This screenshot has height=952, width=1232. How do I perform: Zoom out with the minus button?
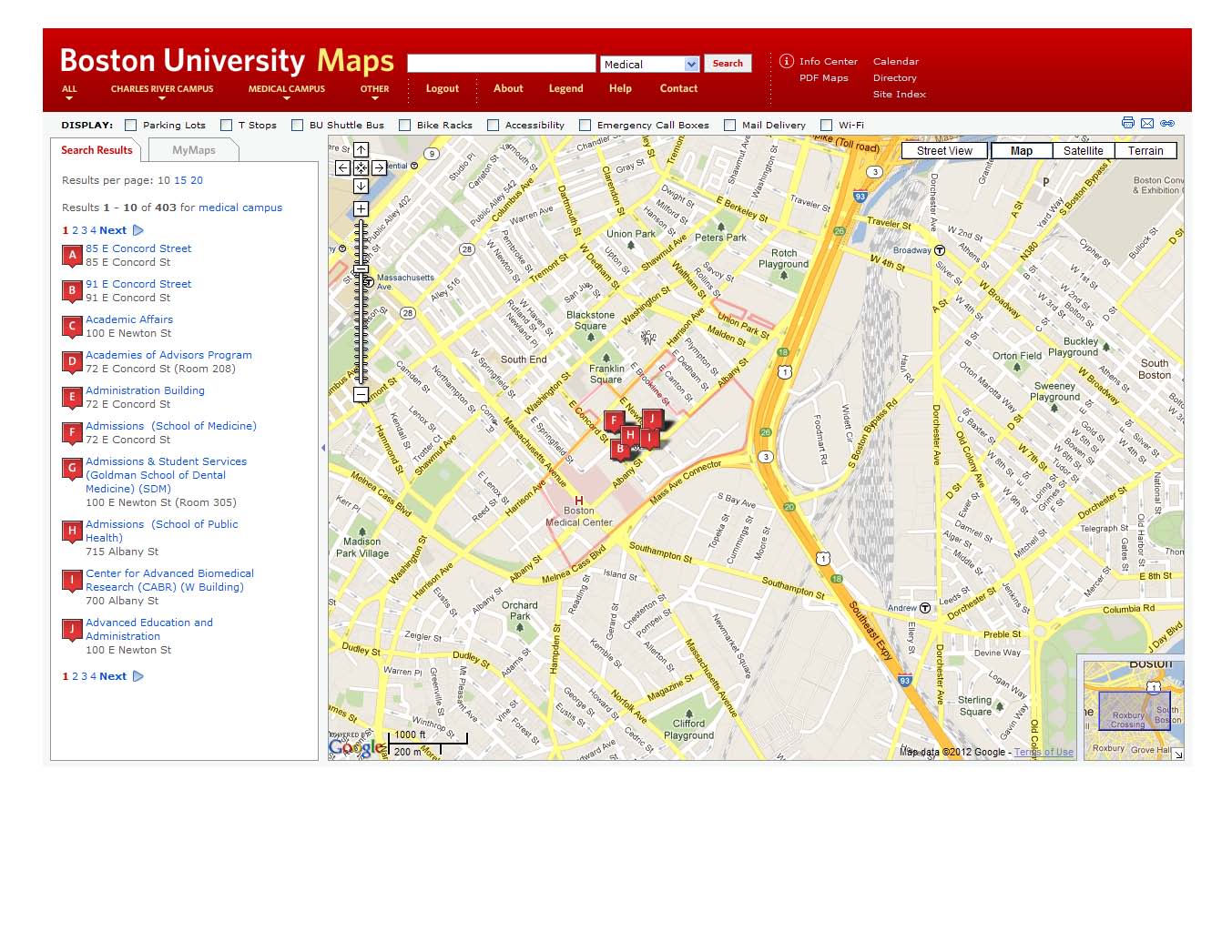coord(361,394)
